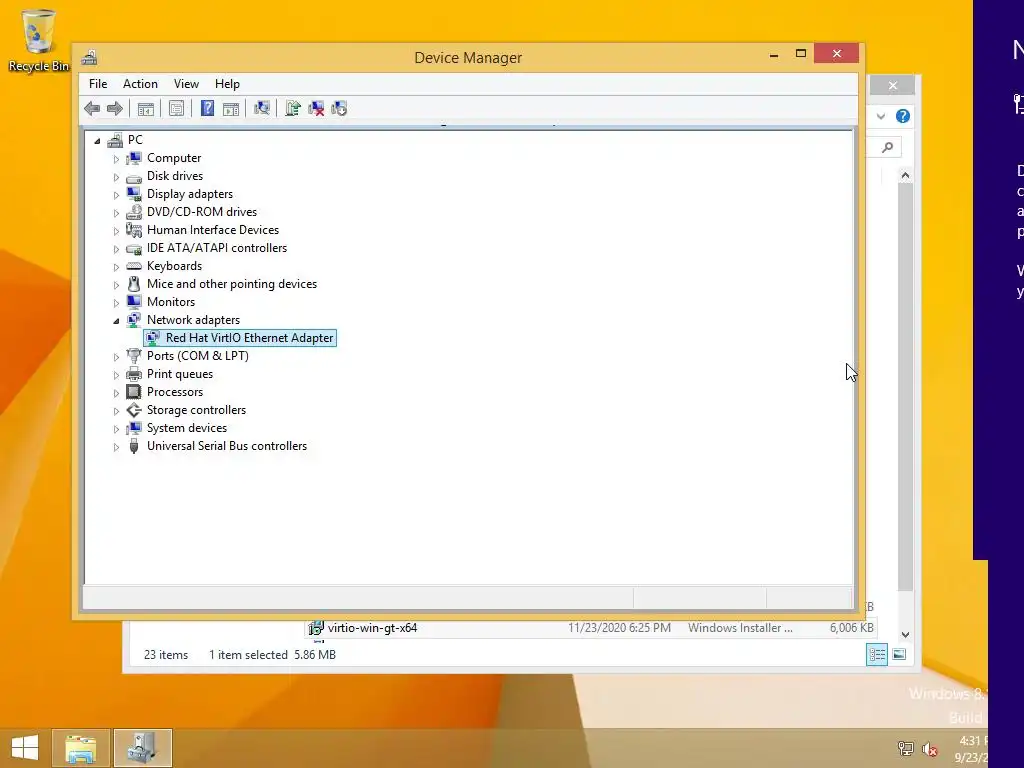This screenshot has height=768, width=1024.
Task: Expand the System devices node
Action: pyautogui.click(x=116, y=428)
